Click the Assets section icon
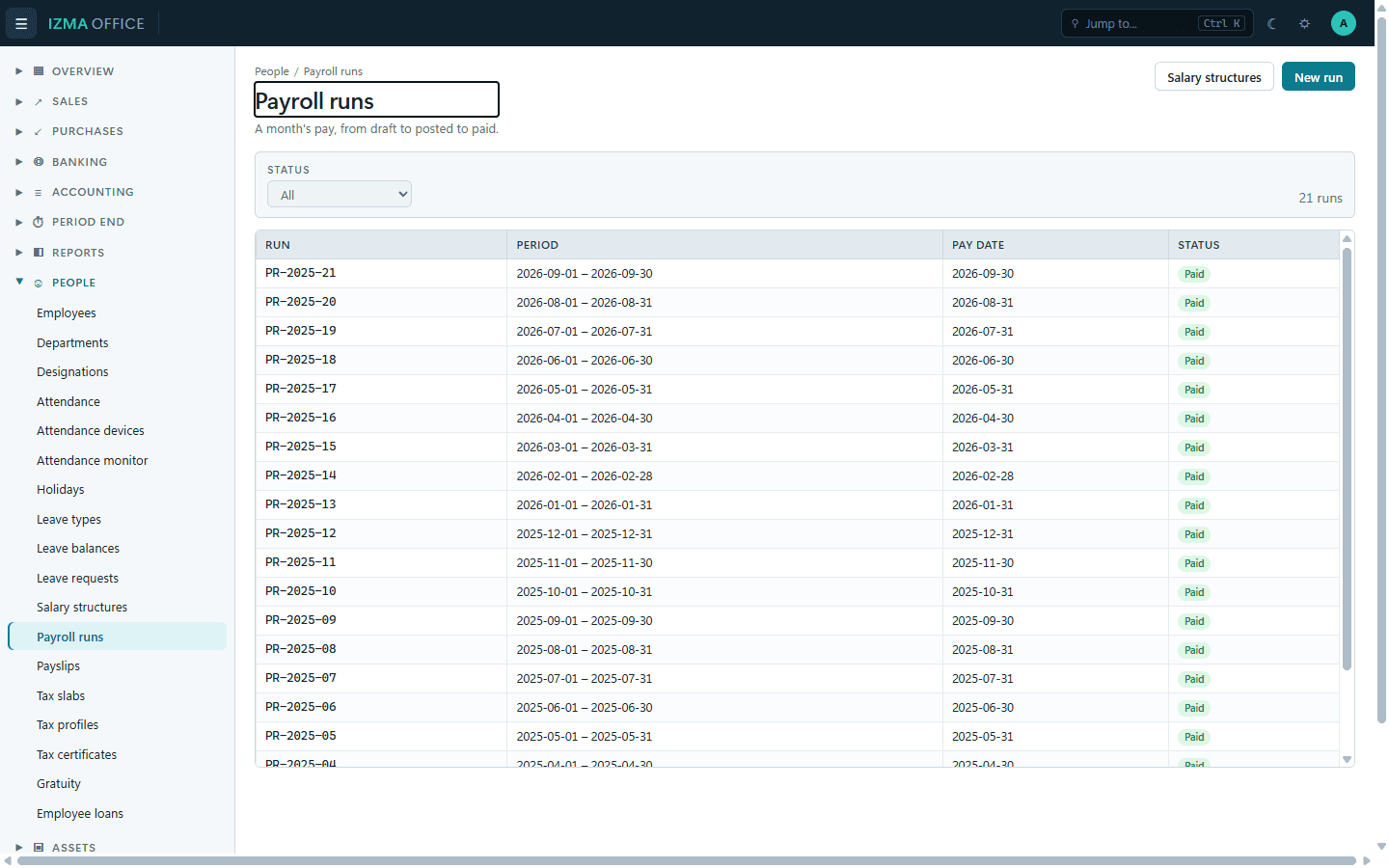 tap(39, 848)
